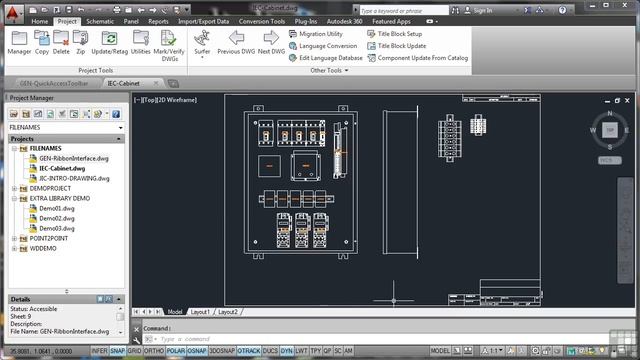Switch to the Reports ribbon tab

pos(158,21)
